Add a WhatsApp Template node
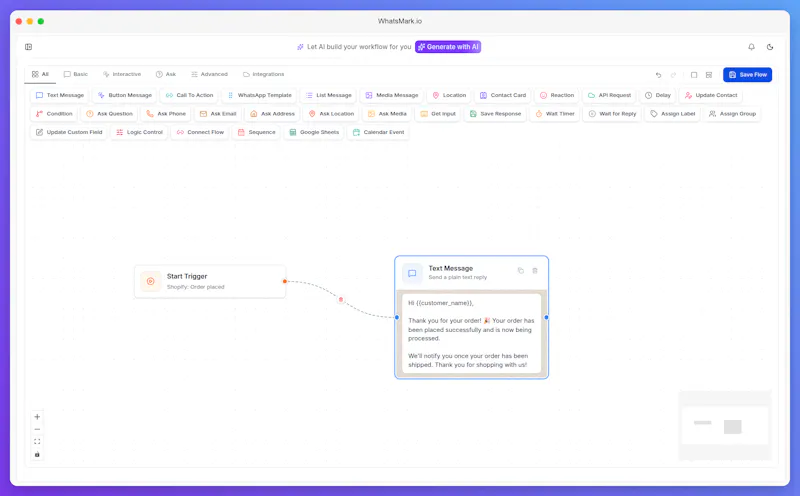 259,95
